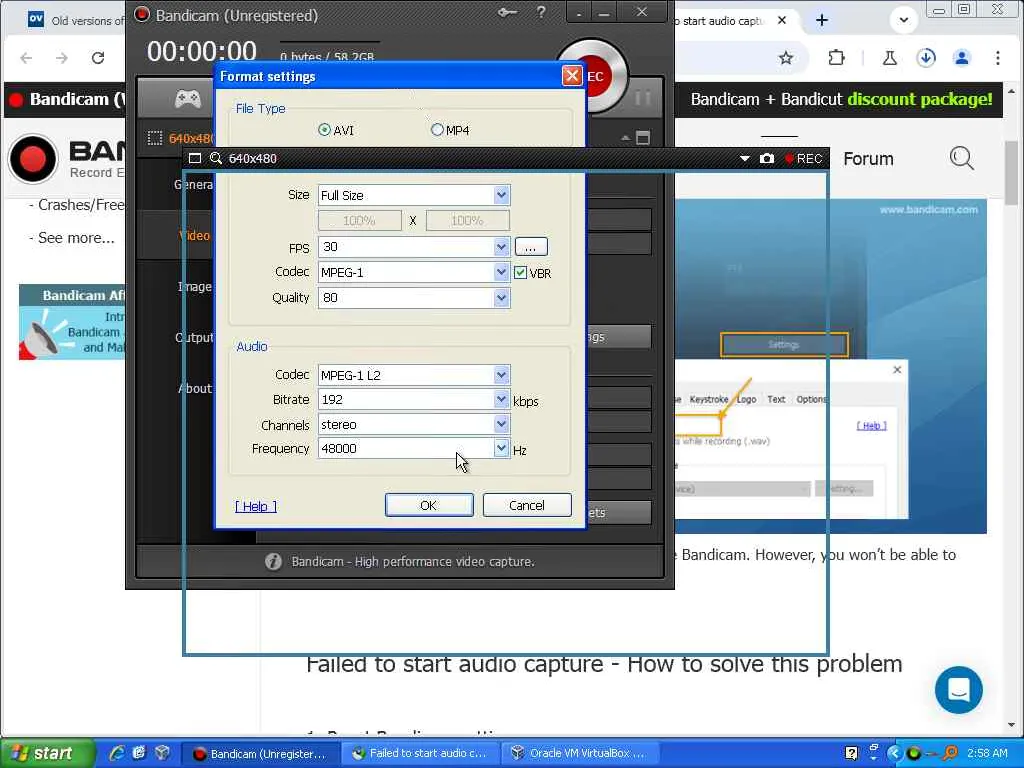
Task: Click the Bandicam window mode square icon
Action: pyautogui.click(x=643, y=138)
